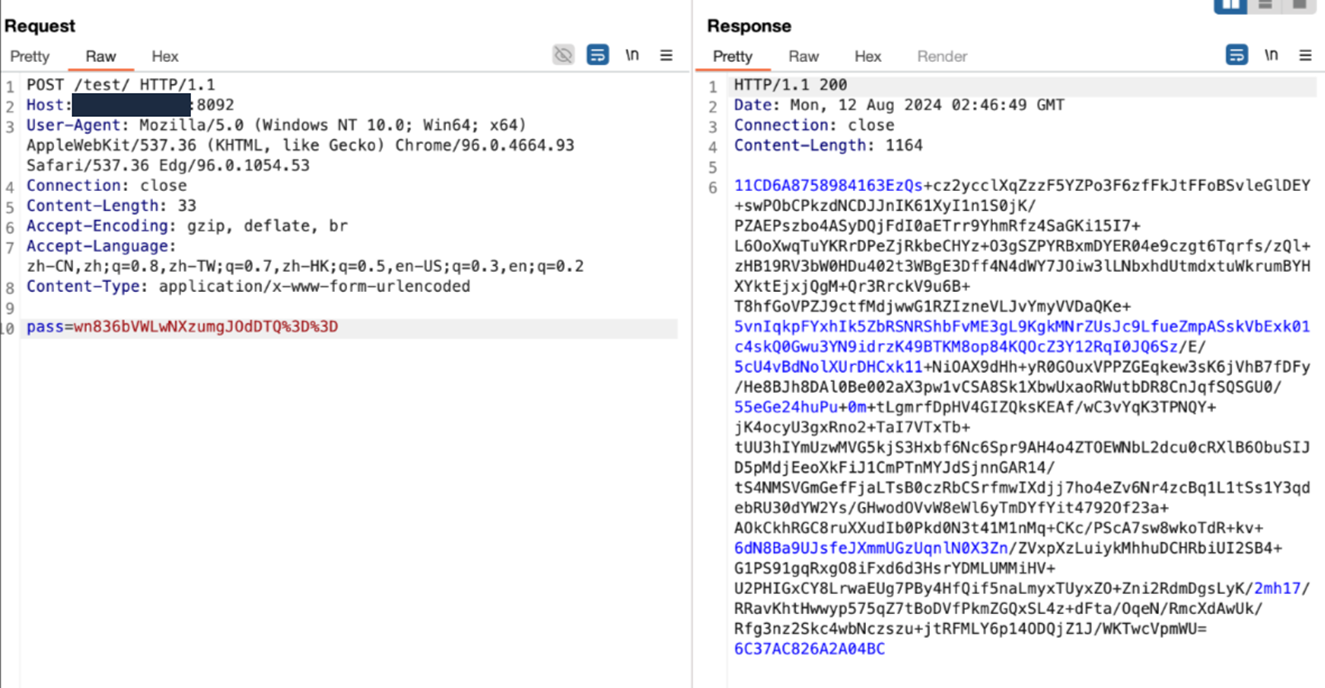Screen dimensions: 1325x688
Task: Open Request panel hamburger menu
Action: 666,55
